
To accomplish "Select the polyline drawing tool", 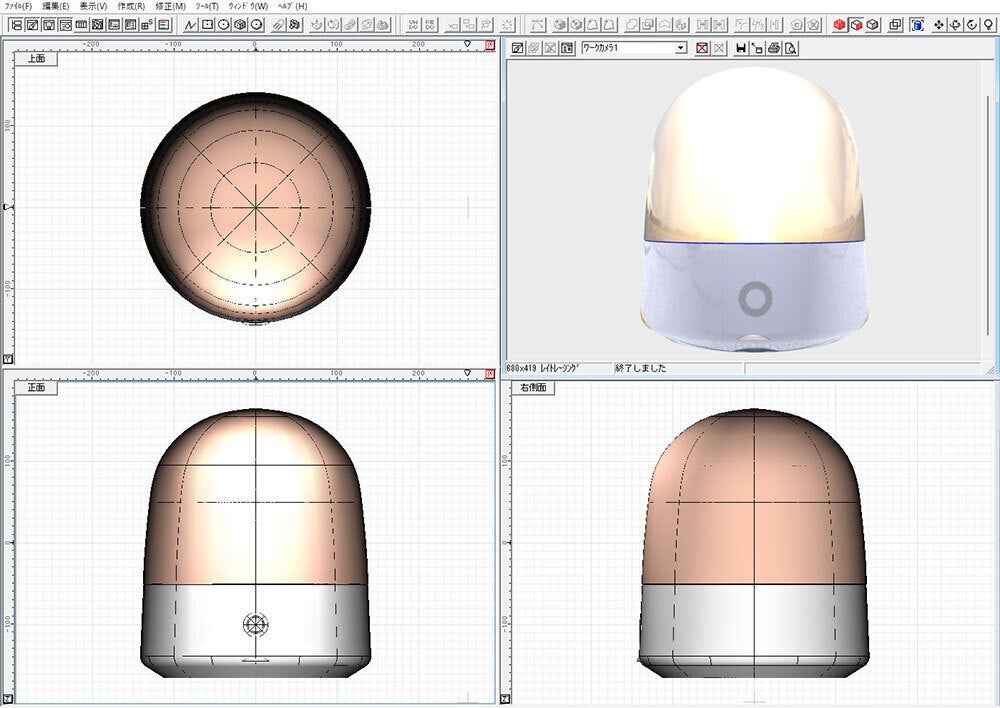I will coord(191,24).
